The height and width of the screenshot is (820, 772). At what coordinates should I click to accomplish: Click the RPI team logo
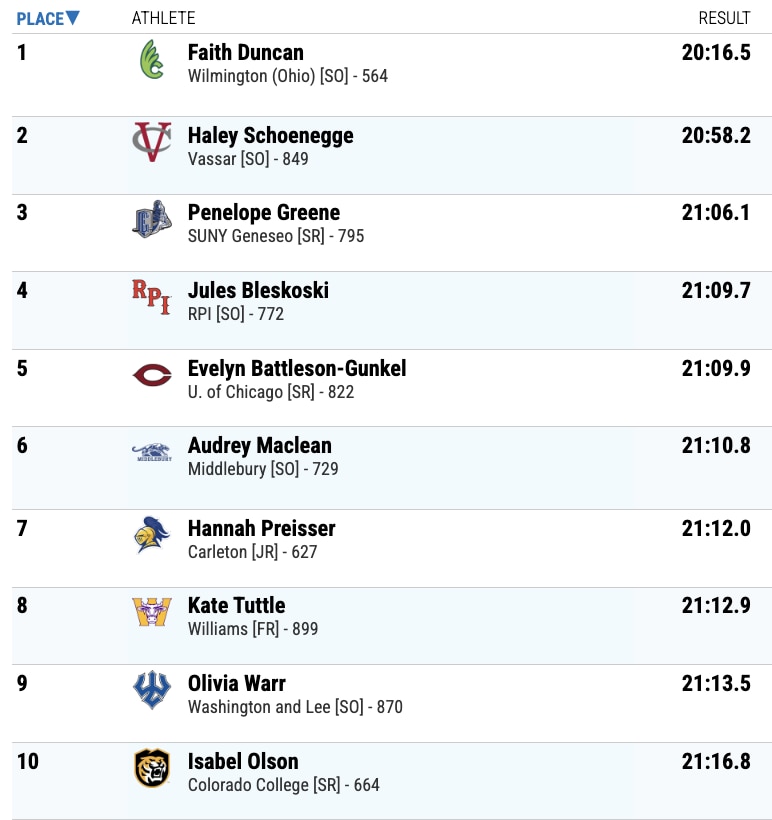tap(152, 297)
